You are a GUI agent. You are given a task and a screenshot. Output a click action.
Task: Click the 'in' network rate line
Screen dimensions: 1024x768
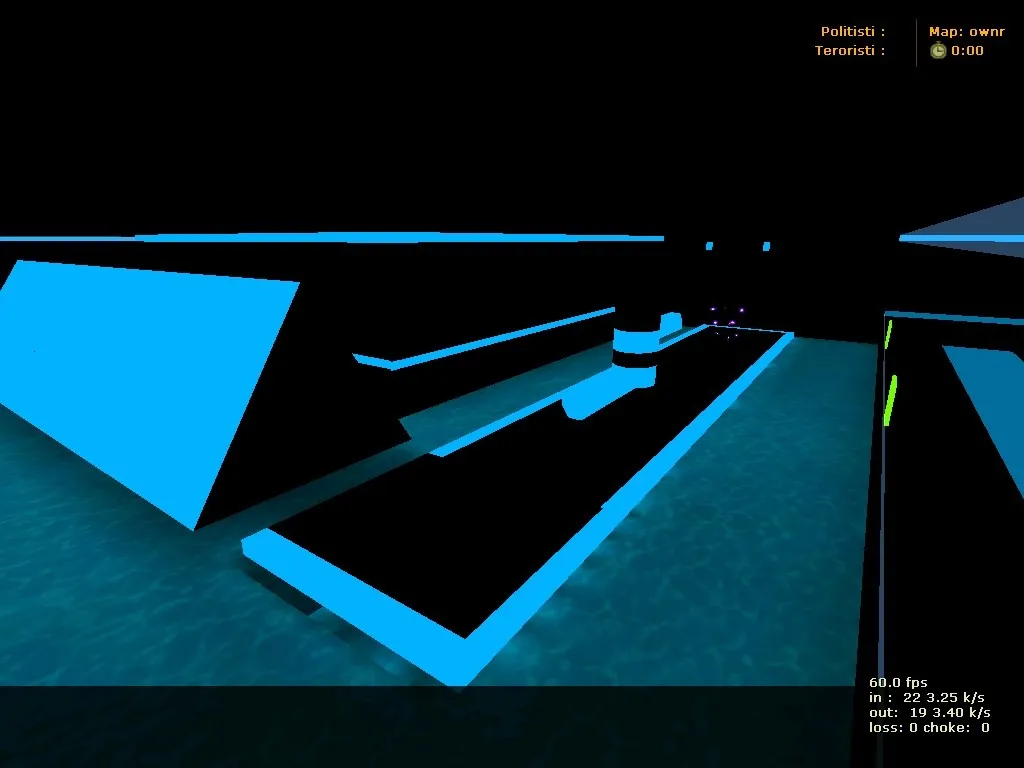[926, 697]
